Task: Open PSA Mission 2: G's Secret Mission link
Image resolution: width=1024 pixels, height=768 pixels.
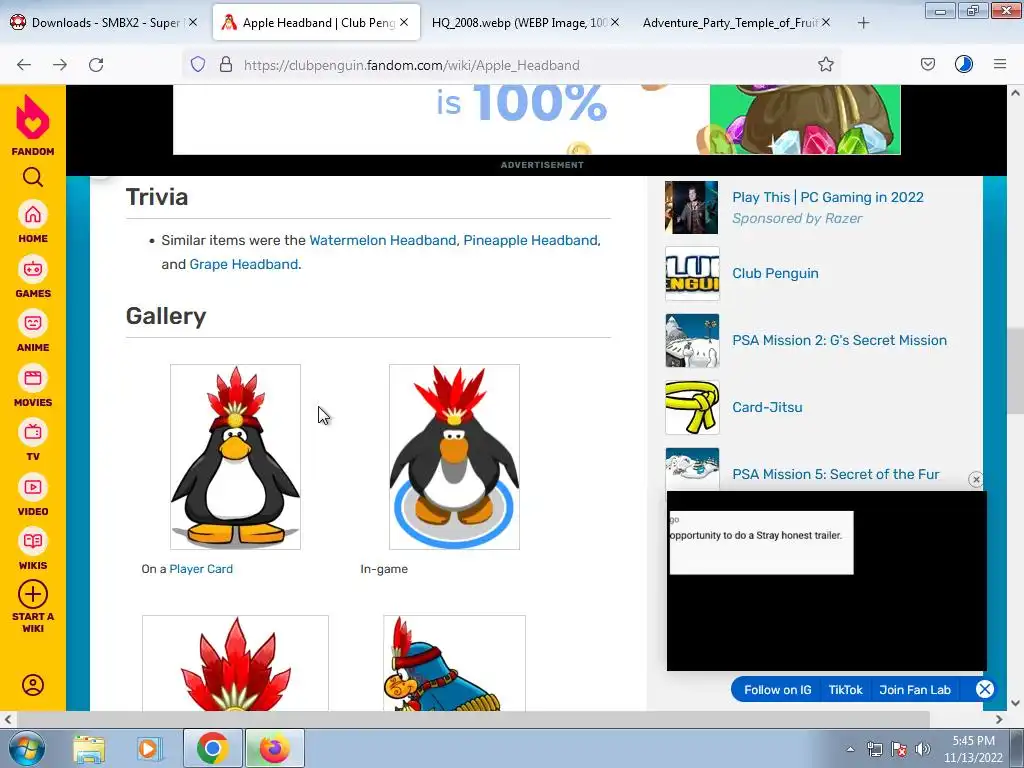Action: pos(839,340)
